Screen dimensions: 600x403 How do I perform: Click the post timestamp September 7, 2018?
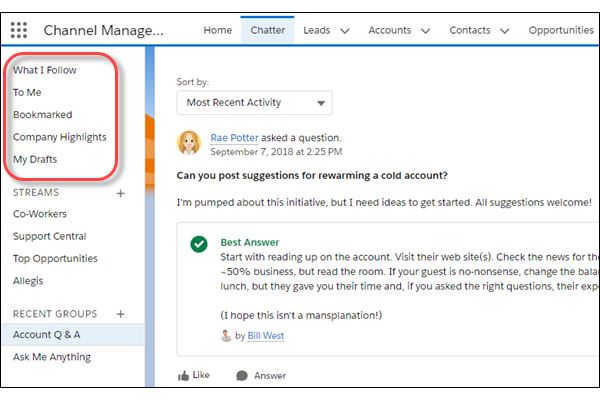pyautogui.click(x=276, y=152)
